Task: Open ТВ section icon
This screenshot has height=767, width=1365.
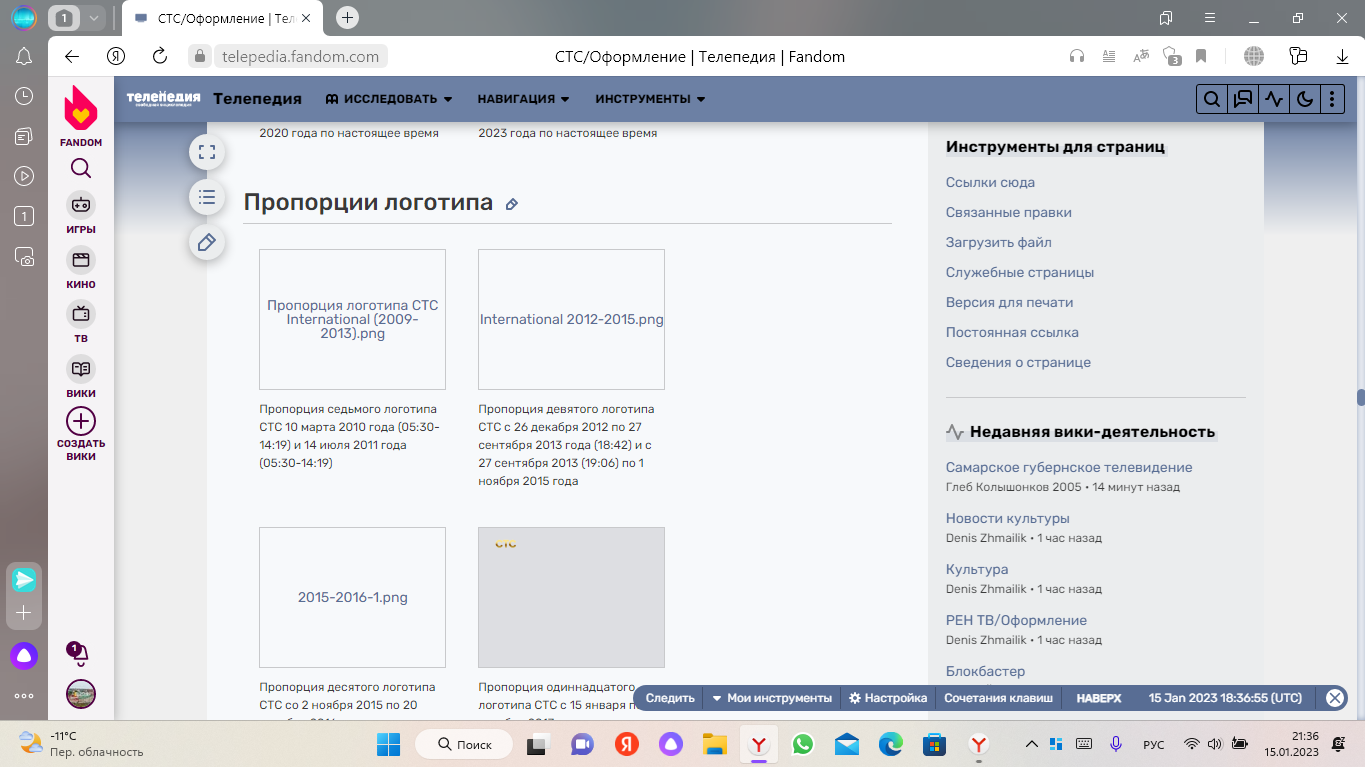Action: point(81,314)
